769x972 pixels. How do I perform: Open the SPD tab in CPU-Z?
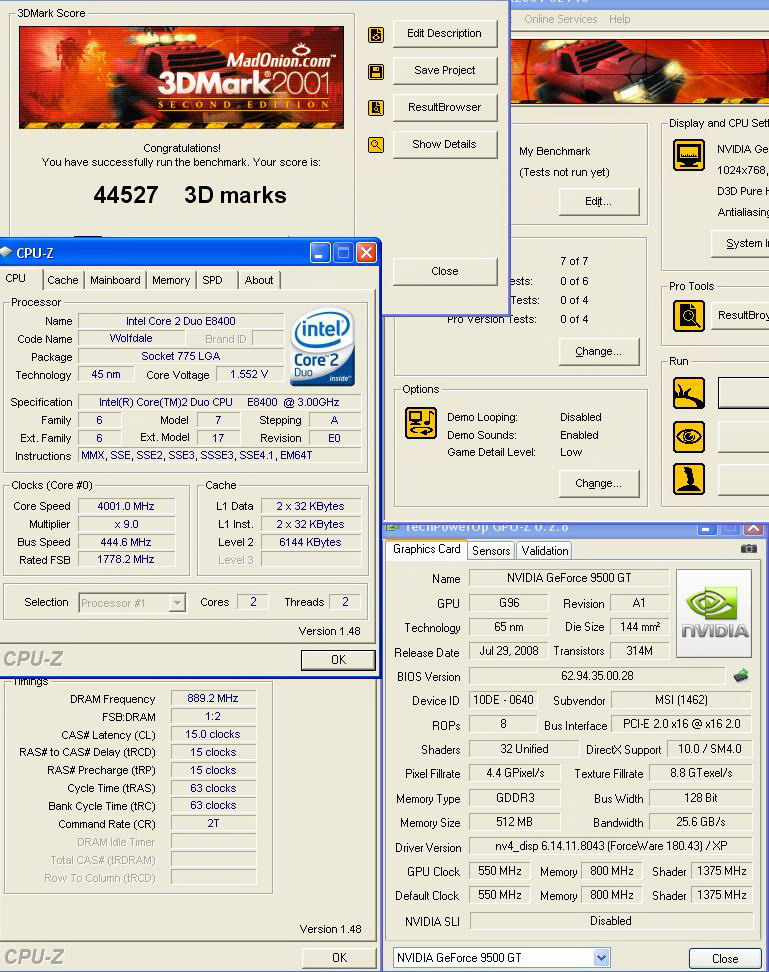(213, 280)
